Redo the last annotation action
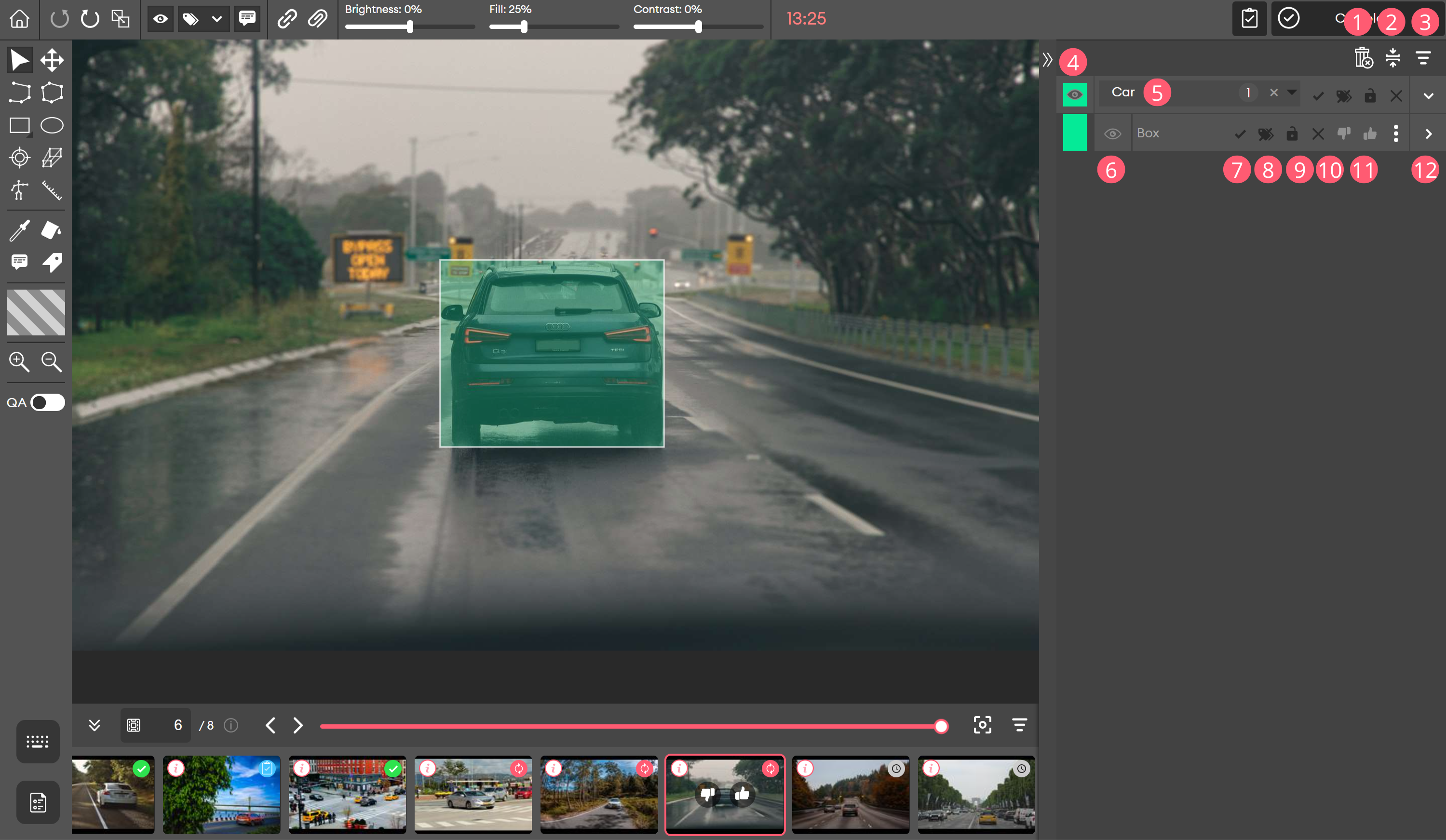 90,19
